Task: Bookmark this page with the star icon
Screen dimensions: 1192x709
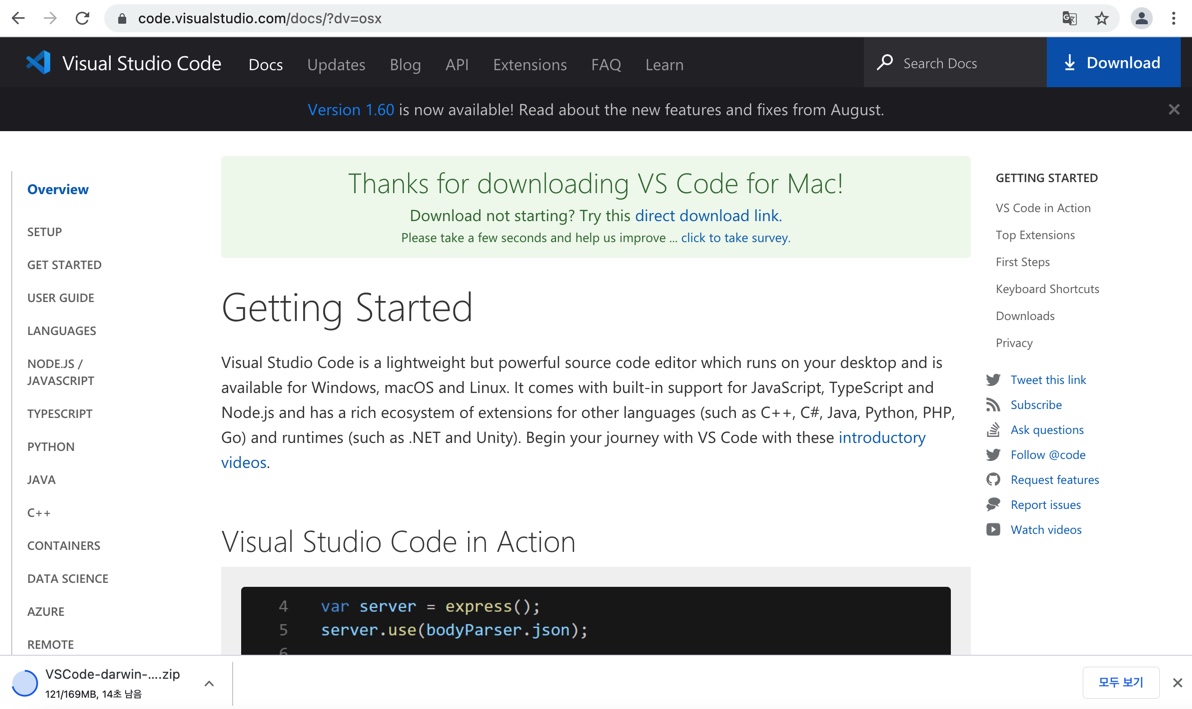Action: [1102, 18]
